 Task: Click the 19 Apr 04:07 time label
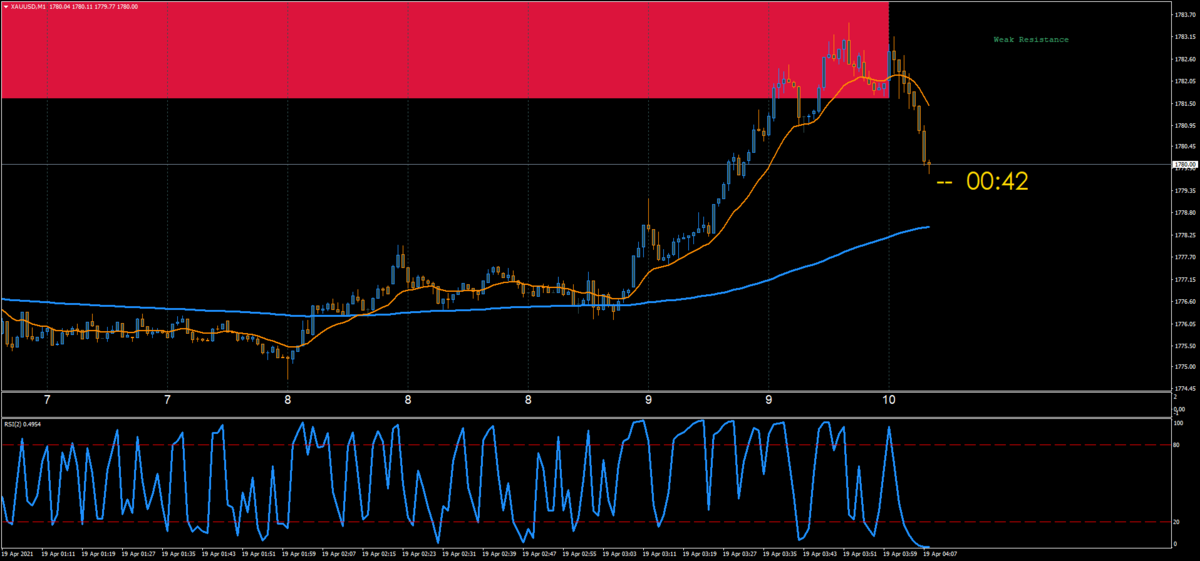(x=941, y=553)
